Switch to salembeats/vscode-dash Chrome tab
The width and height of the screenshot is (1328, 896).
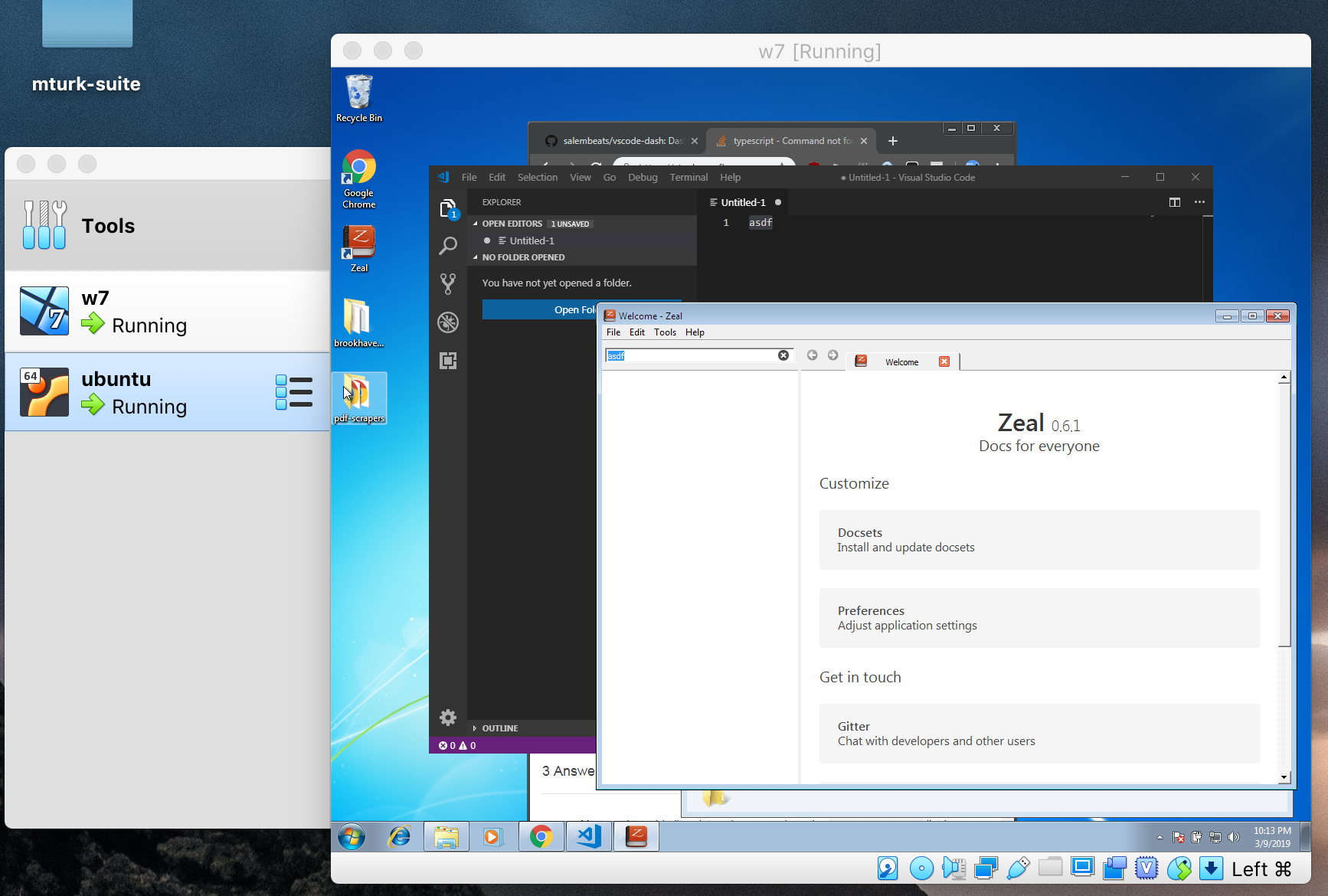click(622, 141)
